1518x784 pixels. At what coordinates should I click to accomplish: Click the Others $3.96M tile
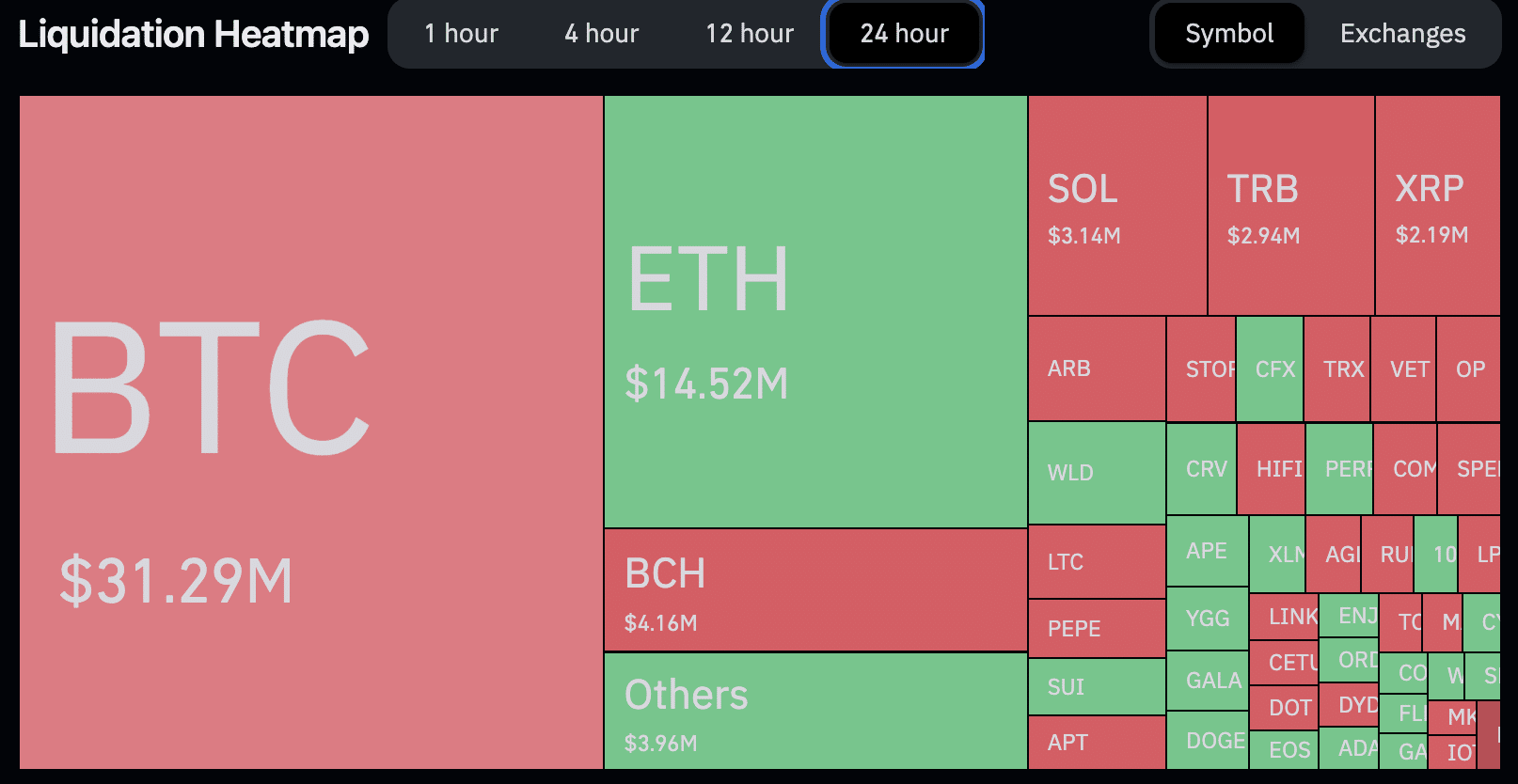814,712
